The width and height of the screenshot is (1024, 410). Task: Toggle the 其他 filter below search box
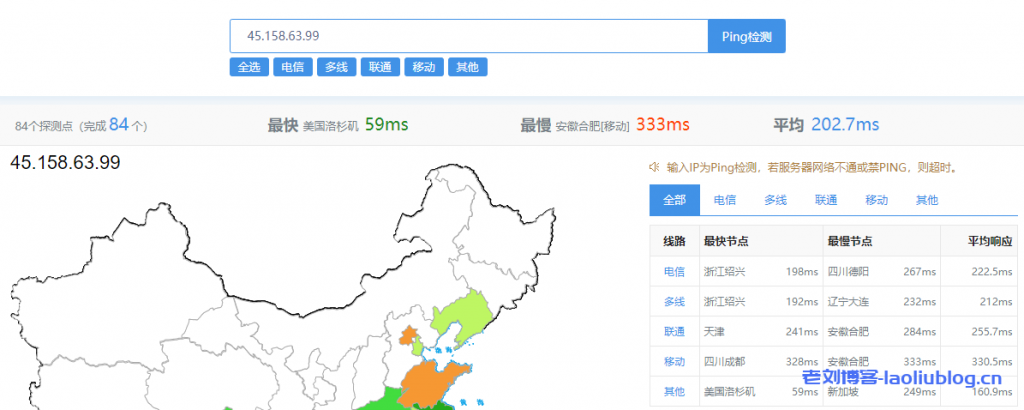(467, 67)
